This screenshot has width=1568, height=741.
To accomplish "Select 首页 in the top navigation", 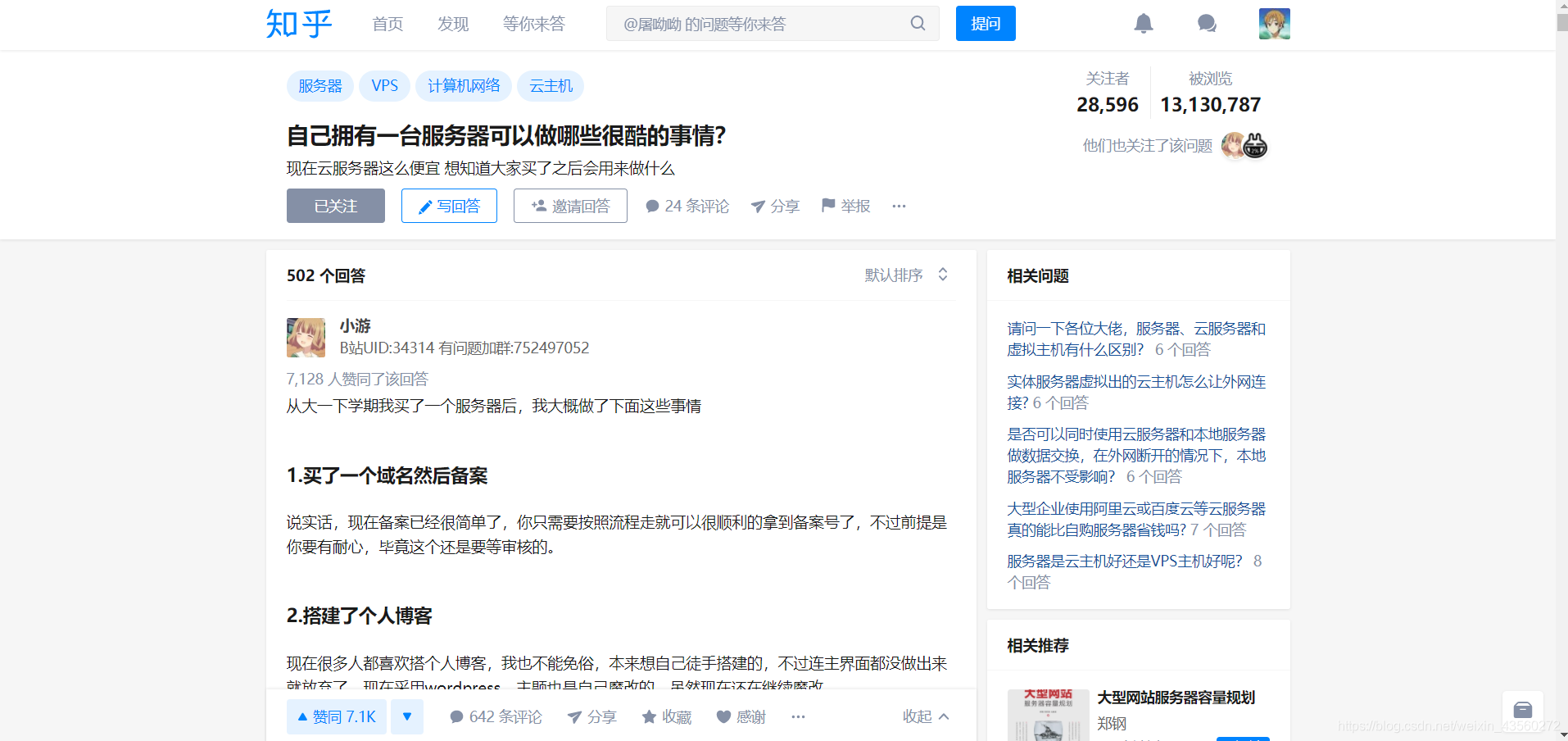I will click(387, 24).
